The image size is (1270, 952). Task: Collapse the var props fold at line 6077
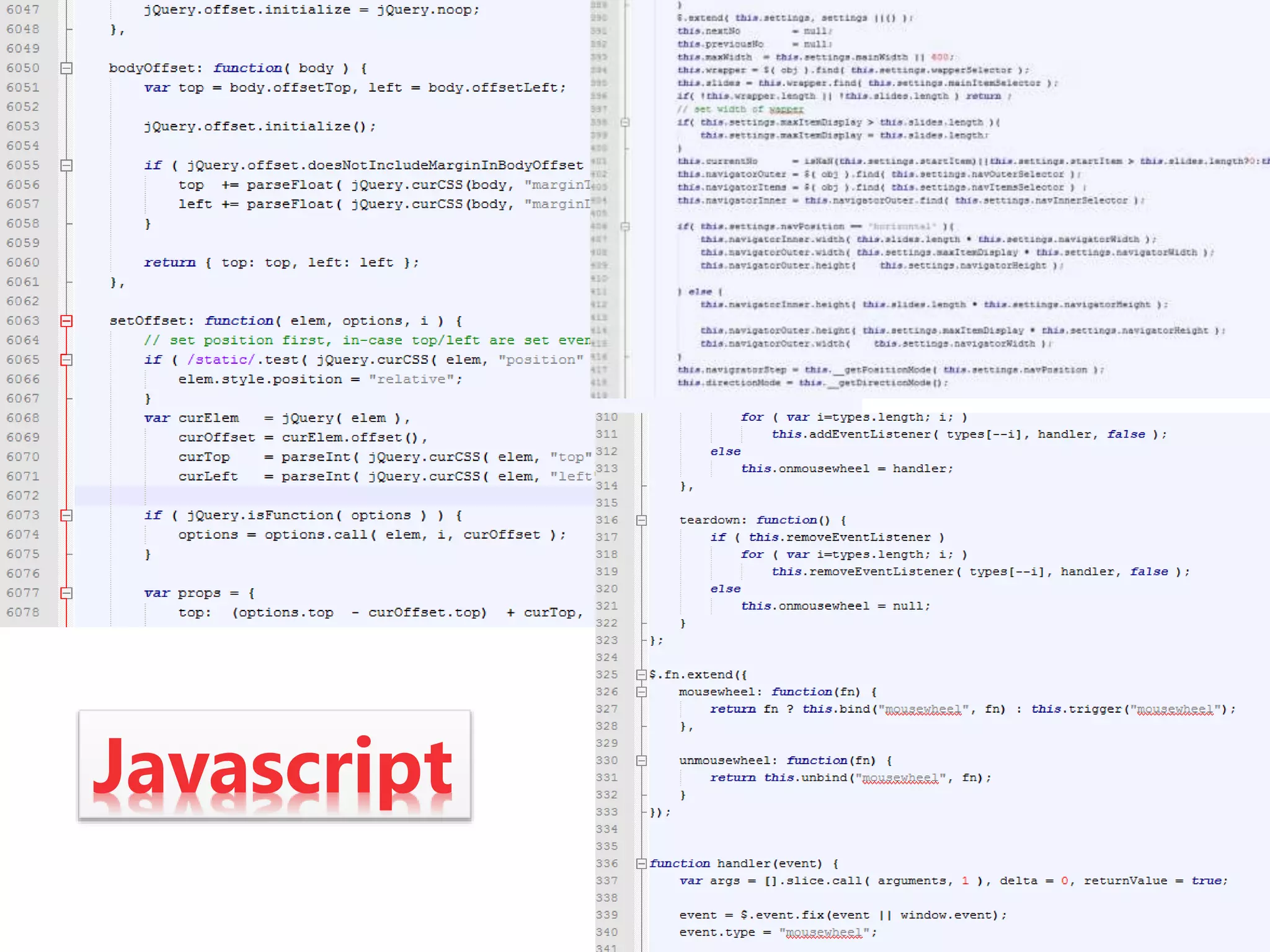coord(66,593)
